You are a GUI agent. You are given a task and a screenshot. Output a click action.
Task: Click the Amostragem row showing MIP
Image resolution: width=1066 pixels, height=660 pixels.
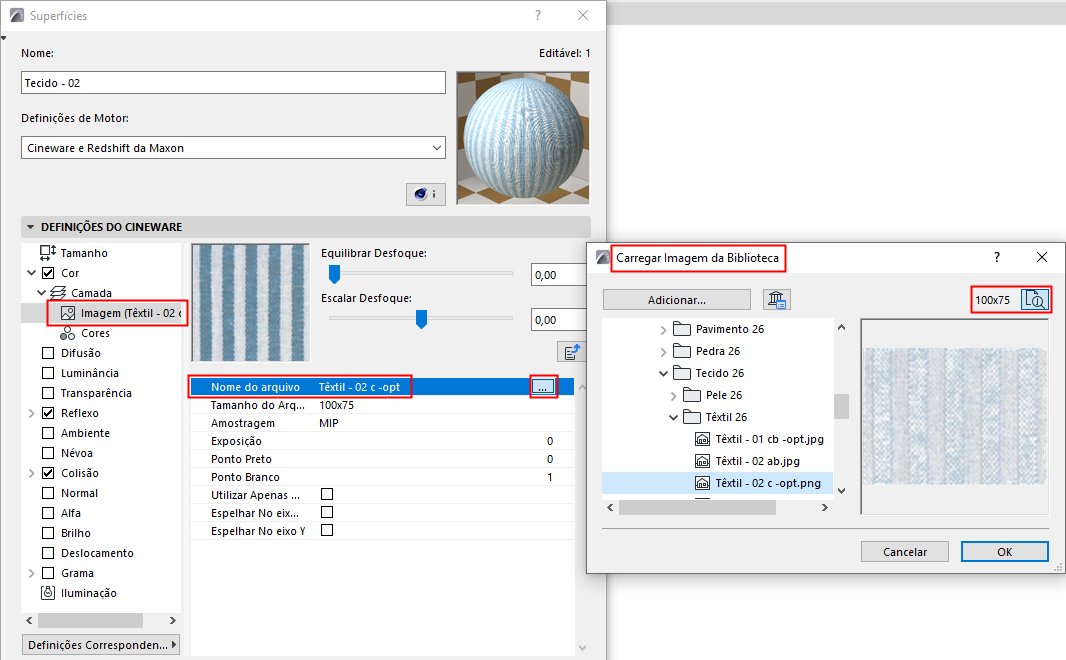(382, 423)
